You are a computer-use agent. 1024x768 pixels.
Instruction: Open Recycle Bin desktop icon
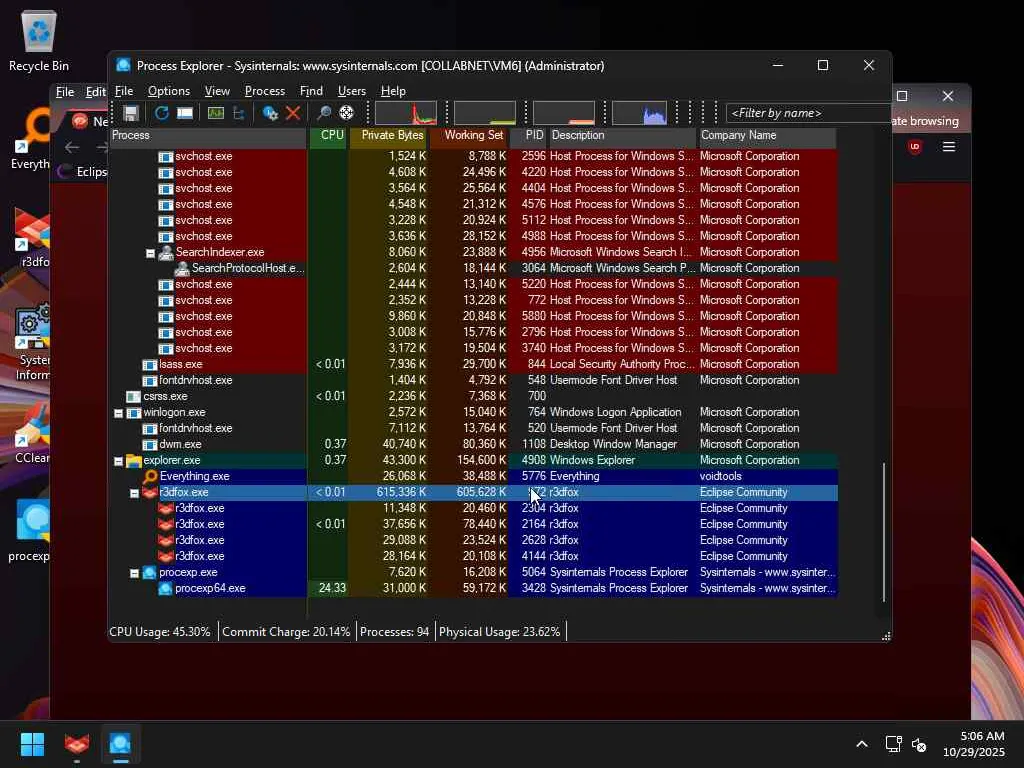(39, 40)
